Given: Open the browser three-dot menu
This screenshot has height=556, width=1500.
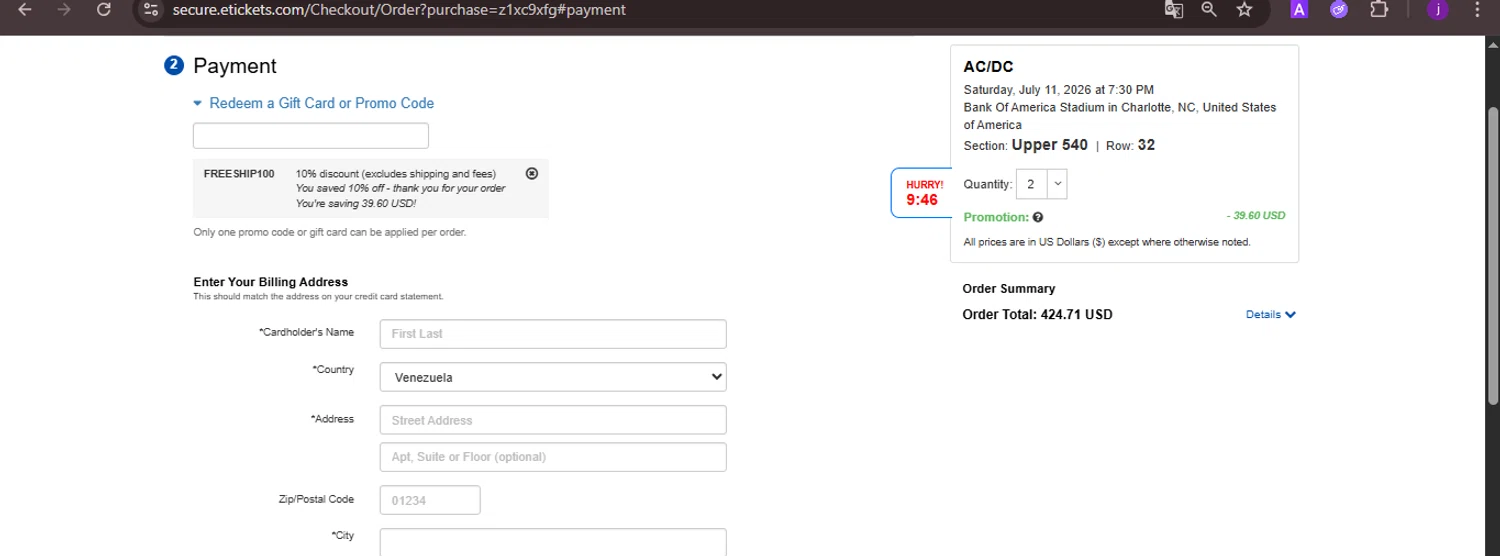Looking at the screenshot, I should tap(1478, 10).
